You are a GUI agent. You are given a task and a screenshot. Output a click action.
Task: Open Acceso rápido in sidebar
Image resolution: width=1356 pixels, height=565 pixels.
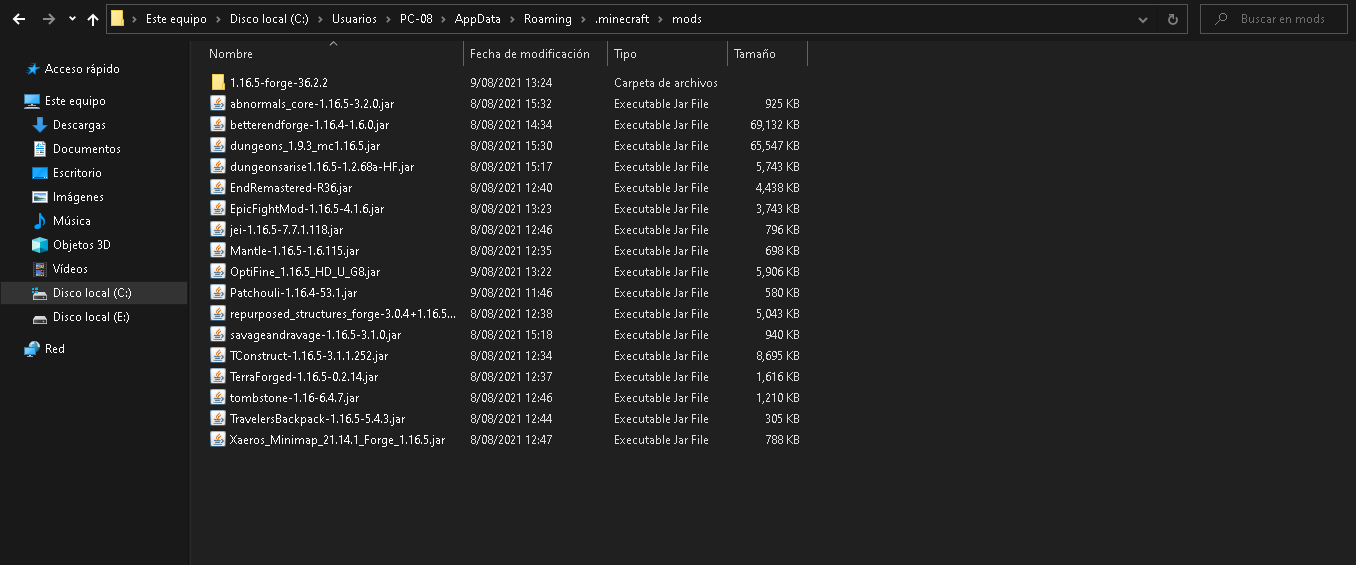pyautogui.click(x=82, y=69)
